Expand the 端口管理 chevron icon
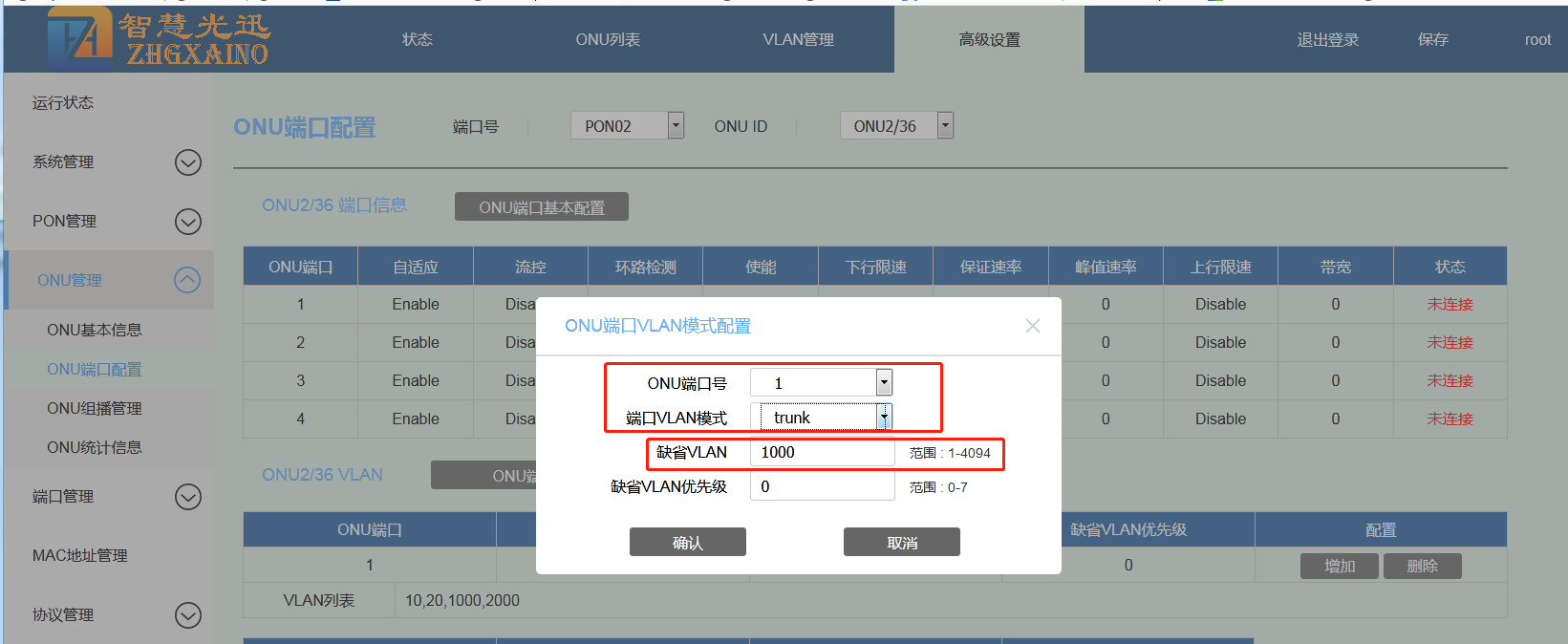The height and width of the screenshot is (644, 1568). [188, 497]
